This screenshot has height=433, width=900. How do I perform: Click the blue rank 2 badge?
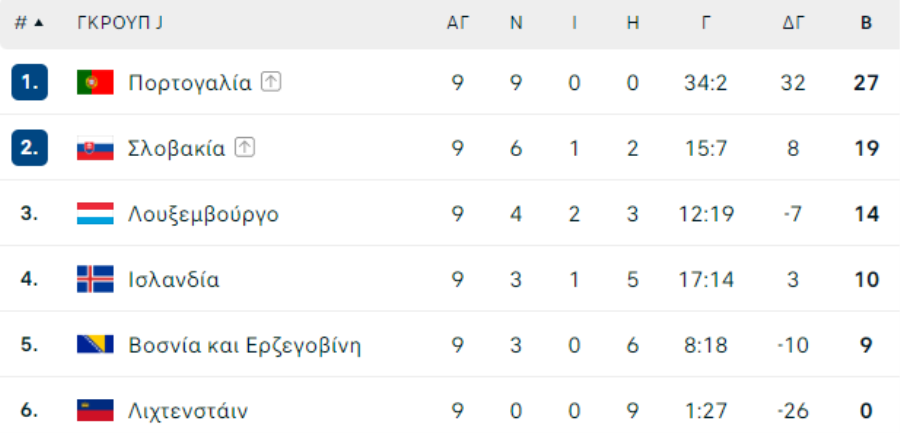coord(30,148)
